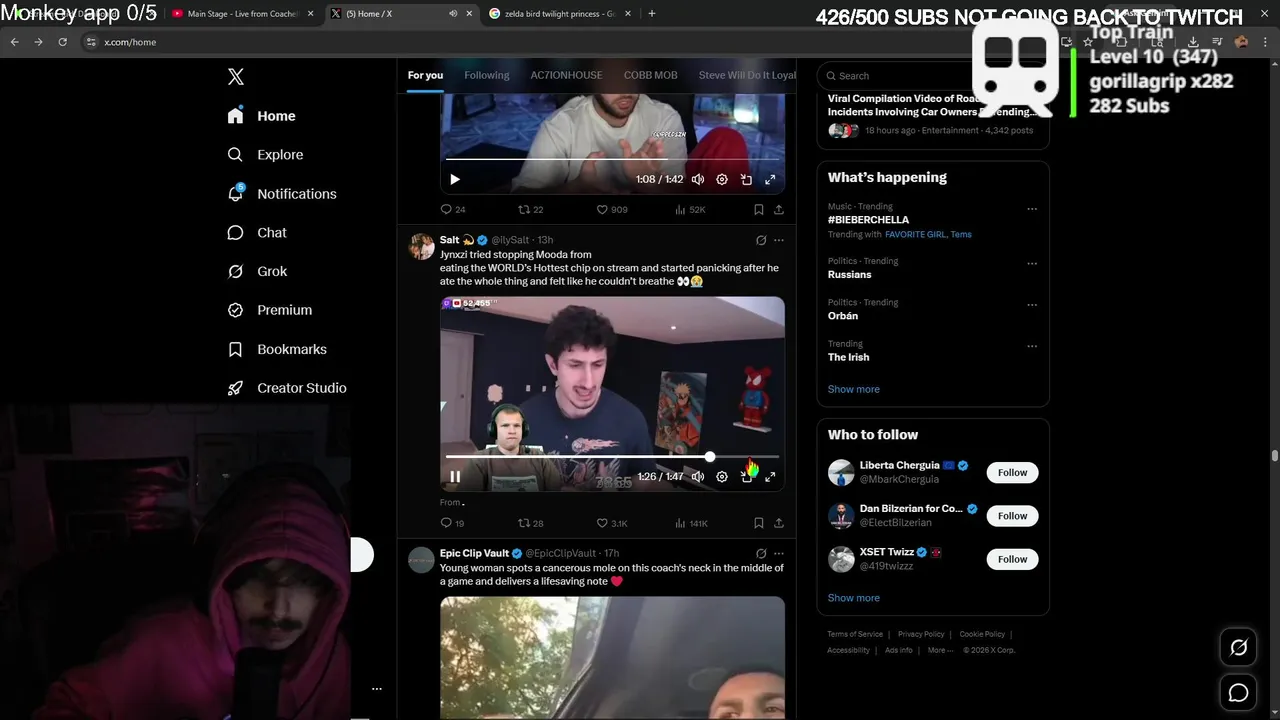Expand Salt video to fullscreen
The width and height of the screenshot is (1280, 720).
[770, 477]
